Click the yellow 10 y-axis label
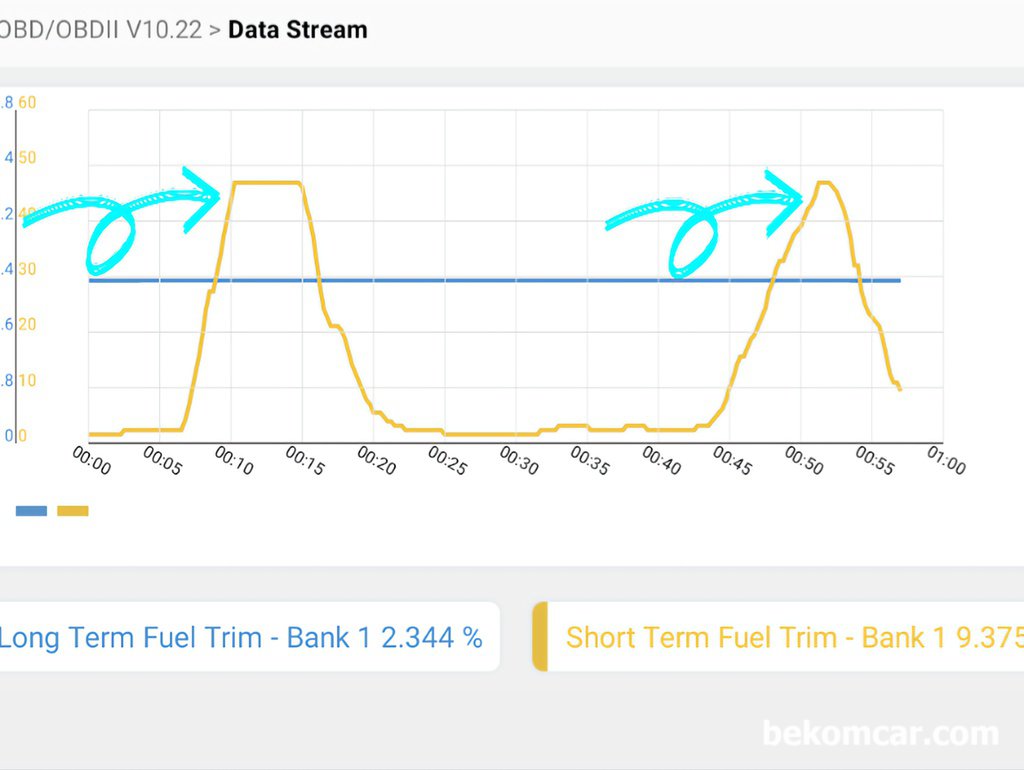 point(27,380)
